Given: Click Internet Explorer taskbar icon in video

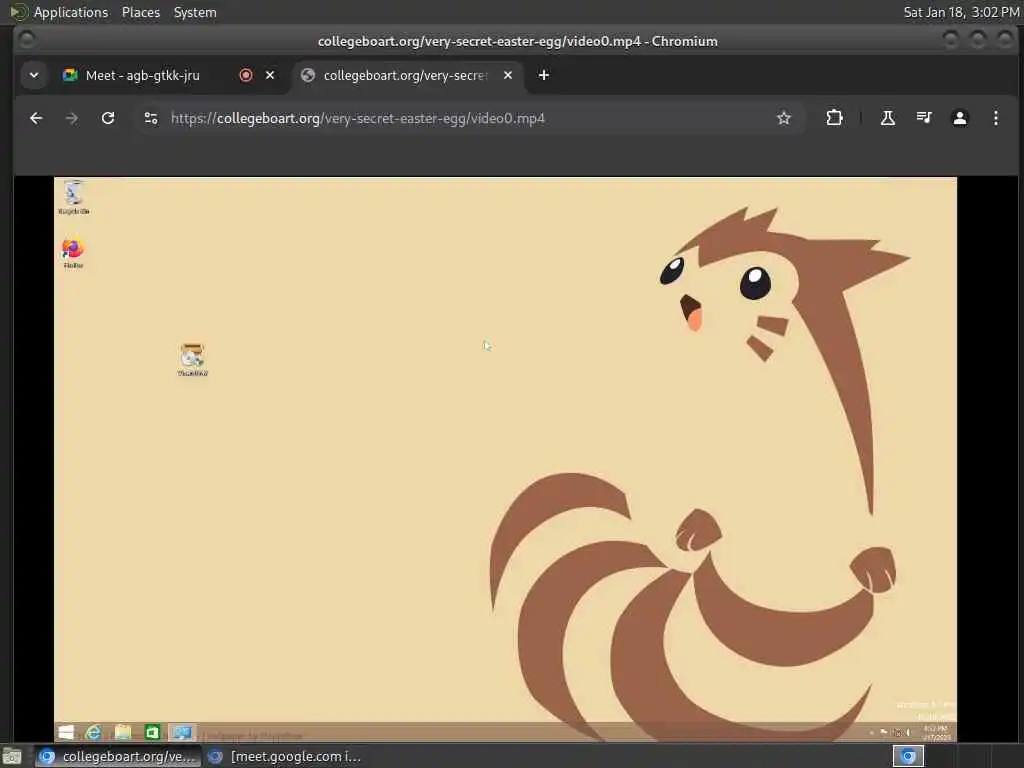Looking at the screenshot, I should 93,732.
